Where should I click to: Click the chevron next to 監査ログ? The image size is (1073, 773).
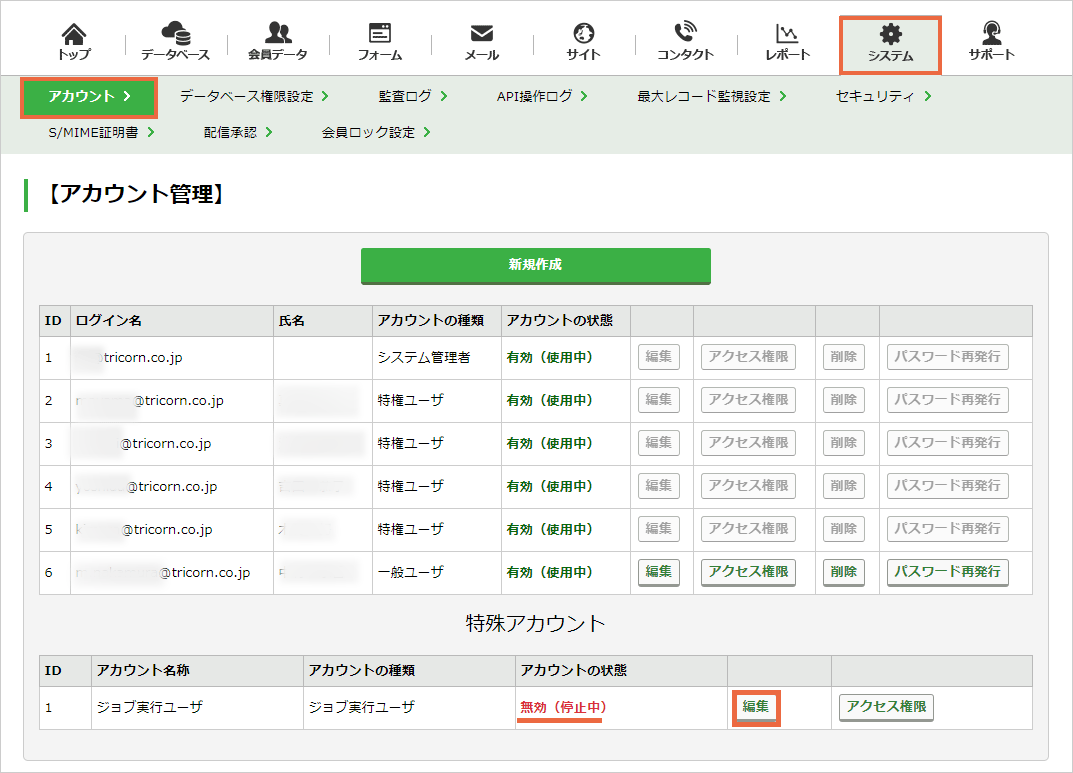(444, 96)
